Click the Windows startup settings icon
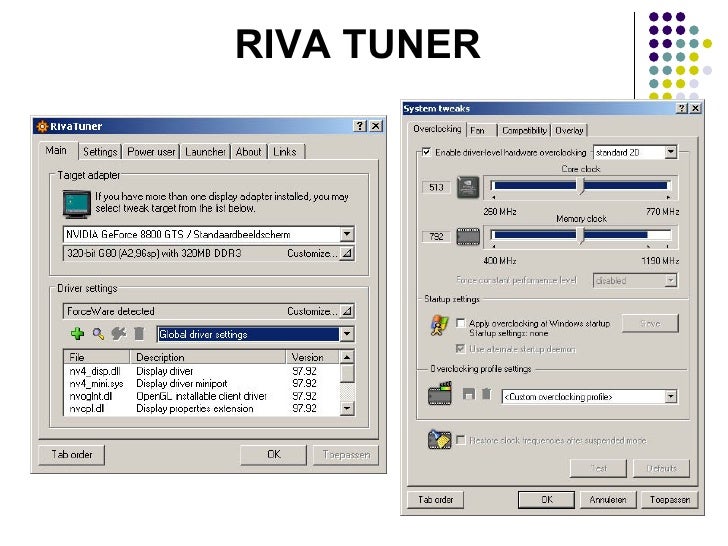Screen dimensions: 728x546 coord(439,325)
